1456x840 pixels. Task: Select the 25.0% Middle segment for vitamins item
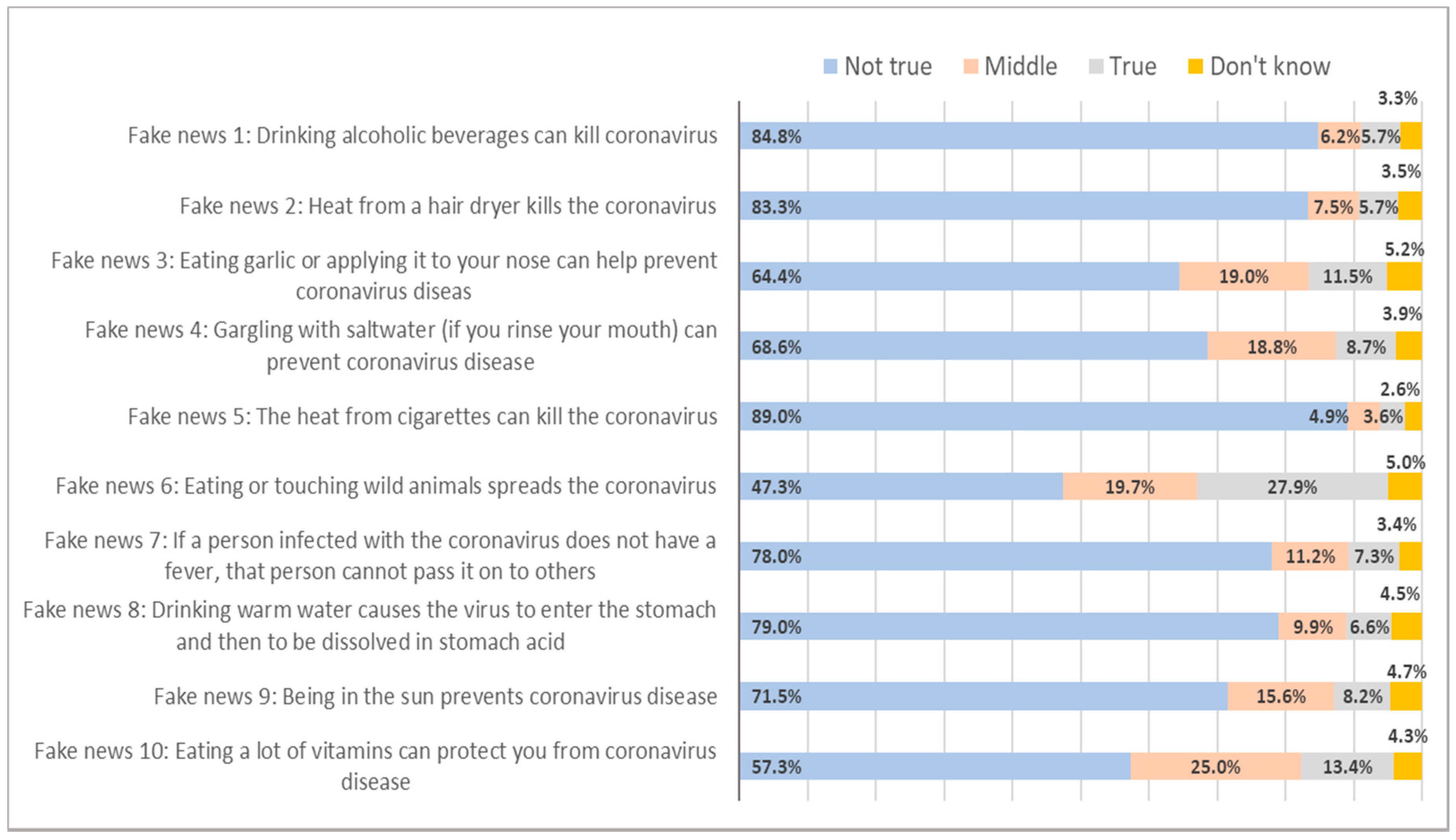[x=1215, y=767]
